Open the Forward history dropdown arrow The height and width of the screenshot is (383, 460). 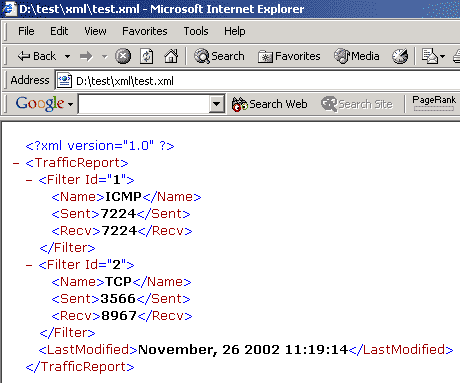(105, 56)
